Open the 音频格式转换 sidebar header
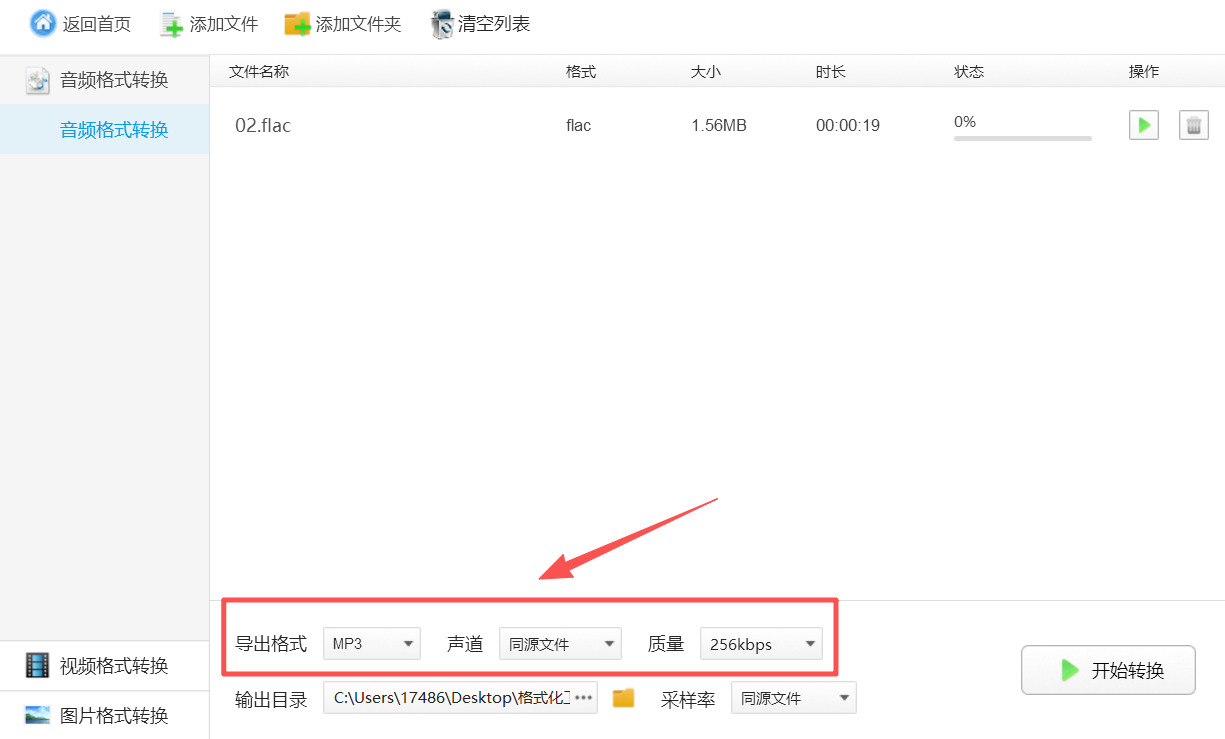The height and width of the screenshot is (739, 1225). point(105,80)
